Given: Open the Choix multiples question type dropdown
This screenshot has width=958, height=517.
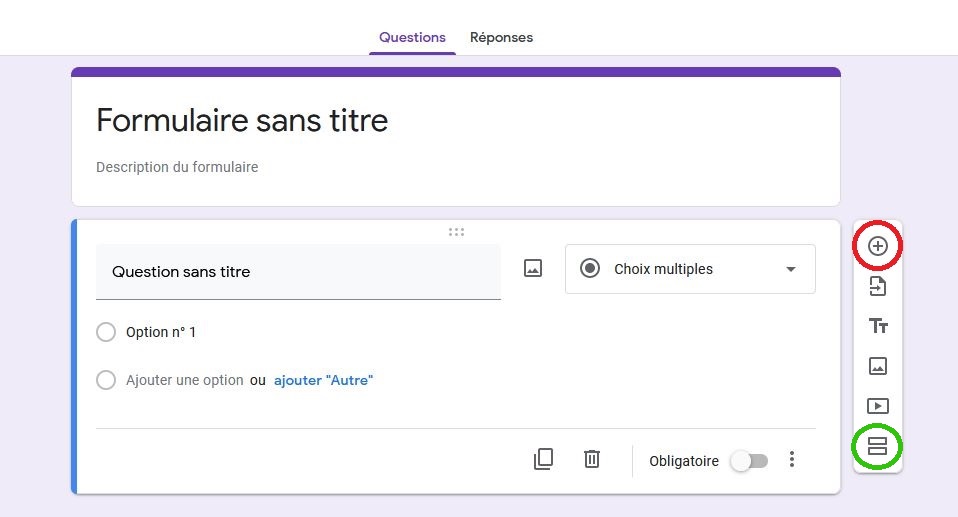Looking at the screenshot, I should (690, 269).
